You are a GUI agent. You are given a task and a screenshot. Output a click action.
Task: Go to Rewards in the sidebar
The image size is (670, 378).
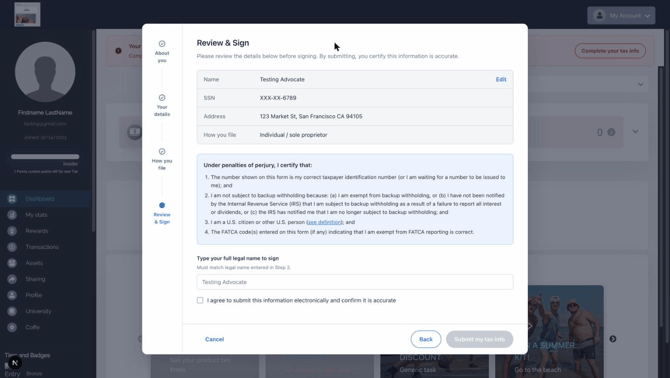tap(37, 231)
